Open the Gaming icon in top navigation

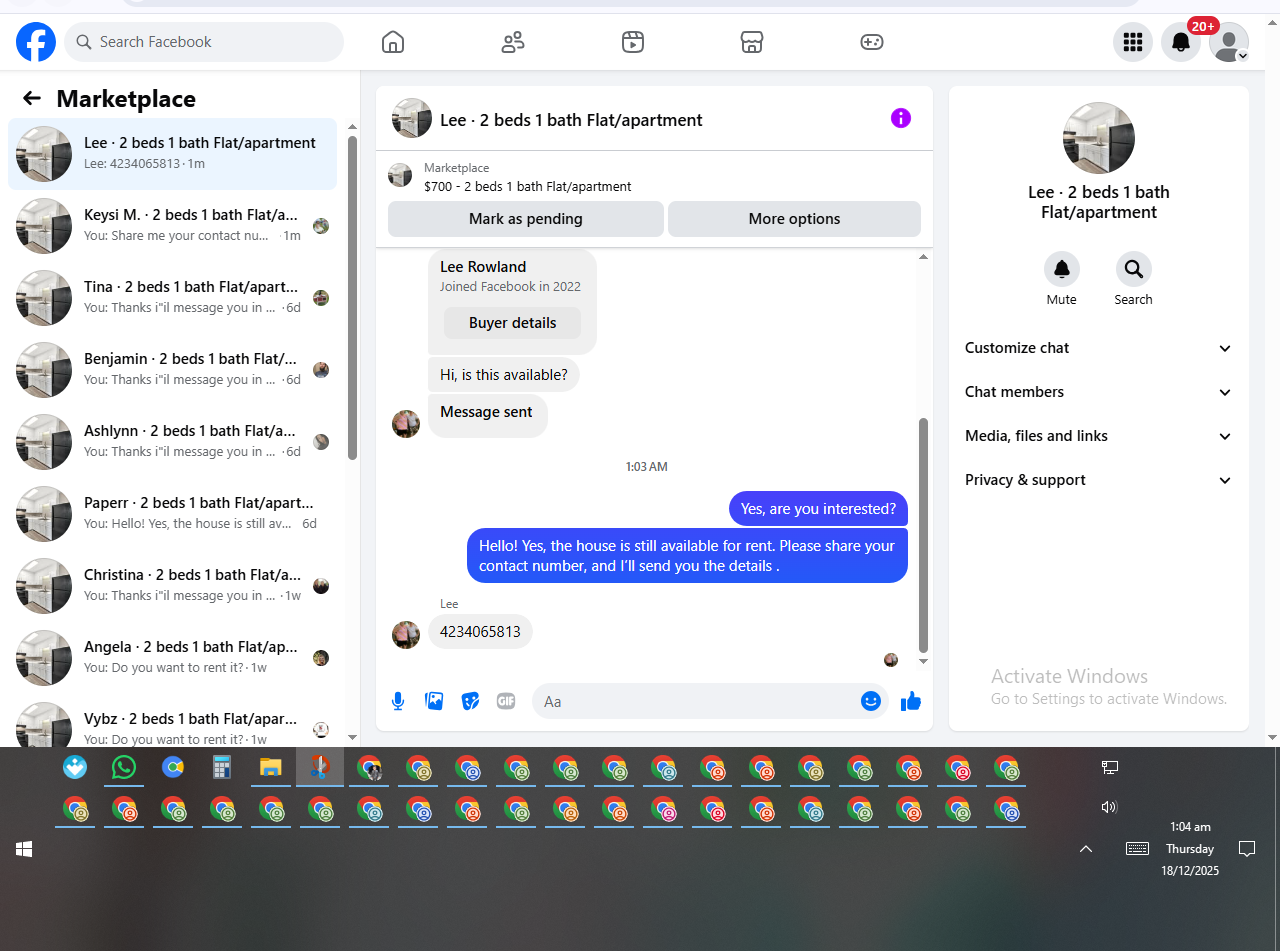871,42
